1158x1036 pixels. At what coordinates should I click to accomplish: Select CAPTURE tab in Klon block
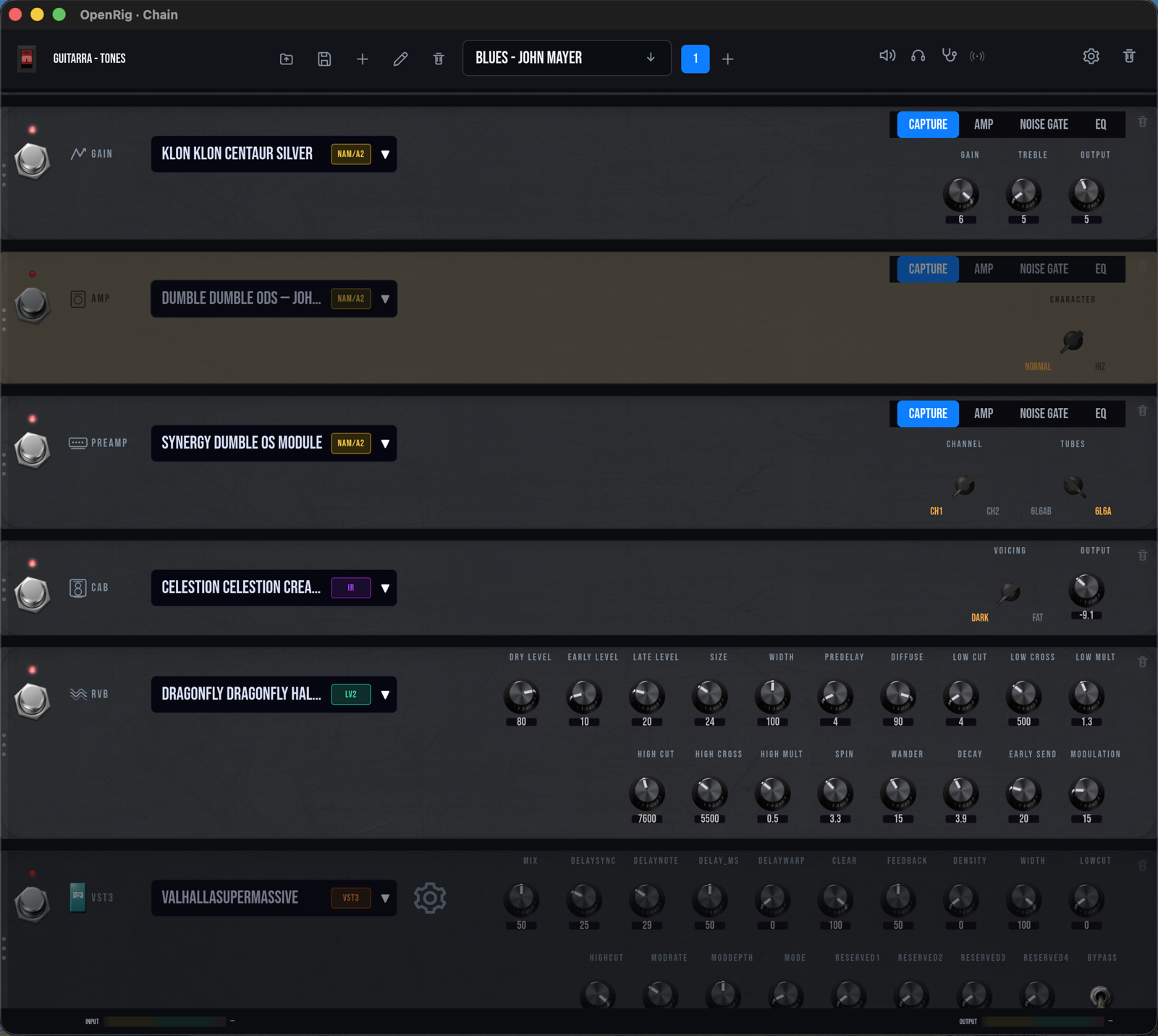coord(928,124)
